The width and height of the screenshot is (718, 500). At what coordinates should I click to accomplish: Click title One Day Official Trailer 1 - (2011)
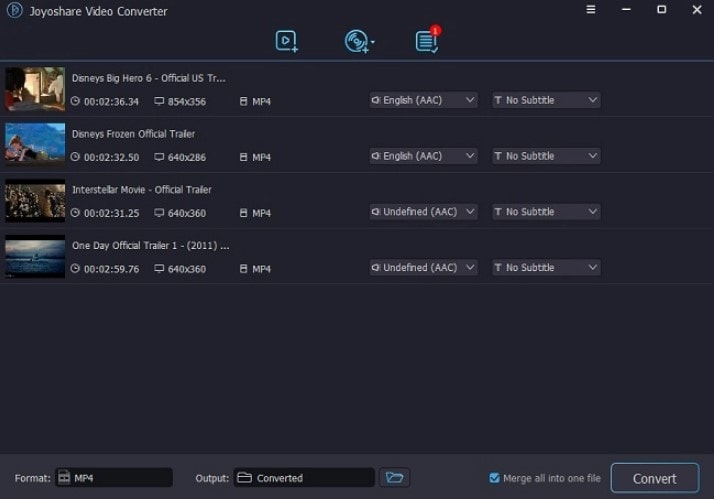coord(151,246)
